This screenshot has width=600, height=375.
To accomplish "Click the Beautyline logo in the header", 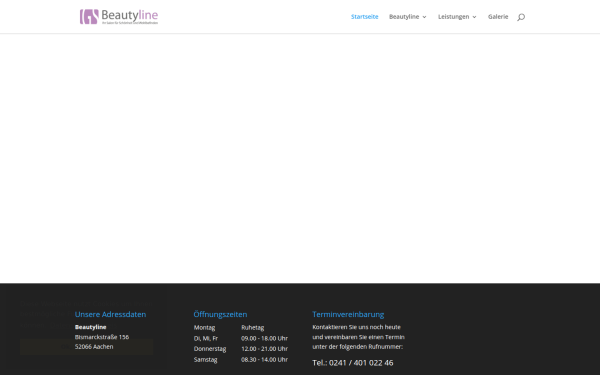I will [119, 17].
